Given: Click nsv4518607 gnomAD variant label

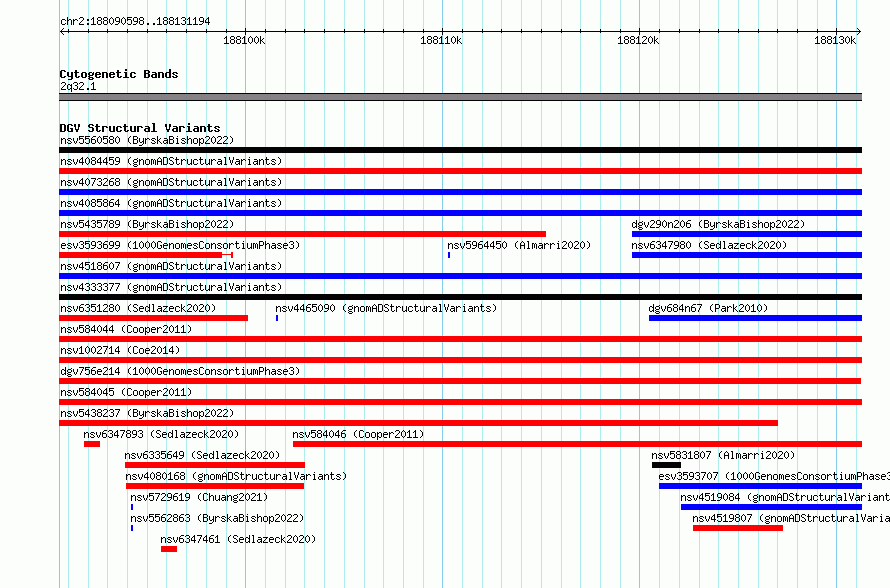Looking at the screenshot, I should (x=171, y=266).
